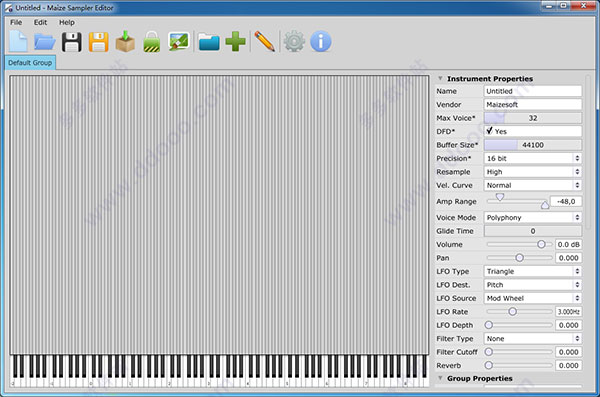
Task: Click the green plus add icon
Action: 235,41
